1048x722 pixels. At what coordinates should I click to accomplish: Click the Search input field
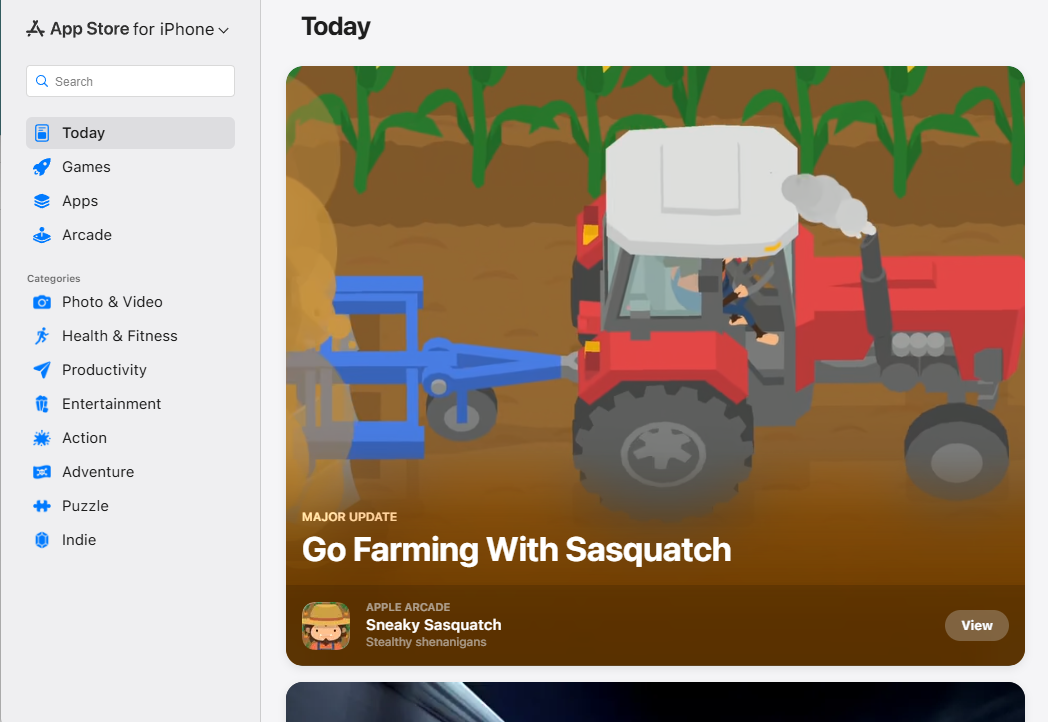140,82
